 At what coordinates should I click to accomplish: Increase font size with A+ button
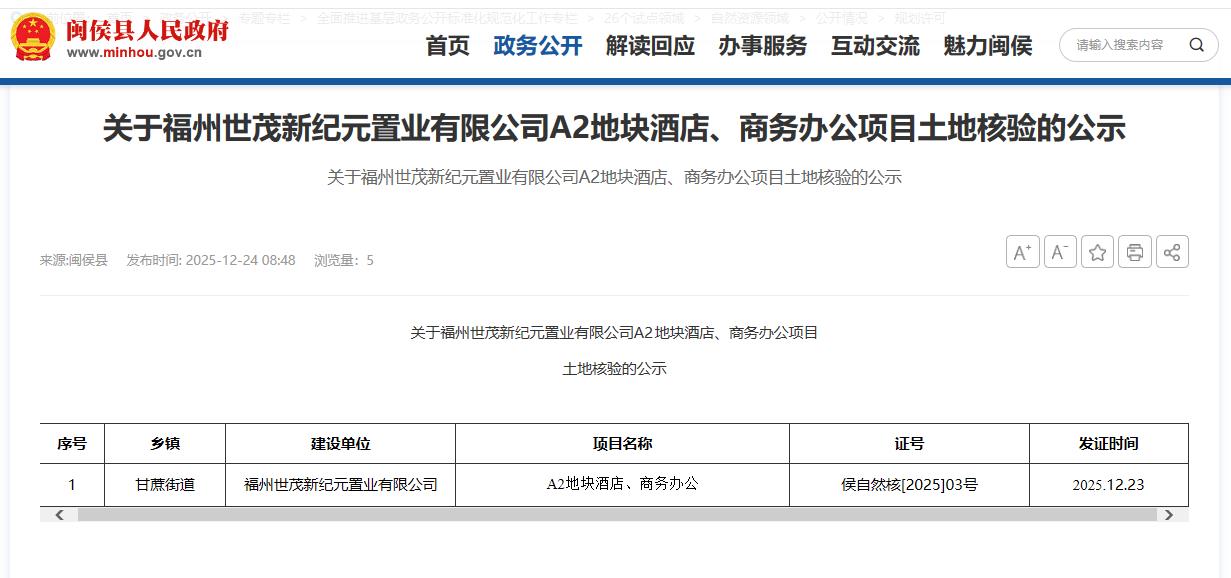[1022, 252]
